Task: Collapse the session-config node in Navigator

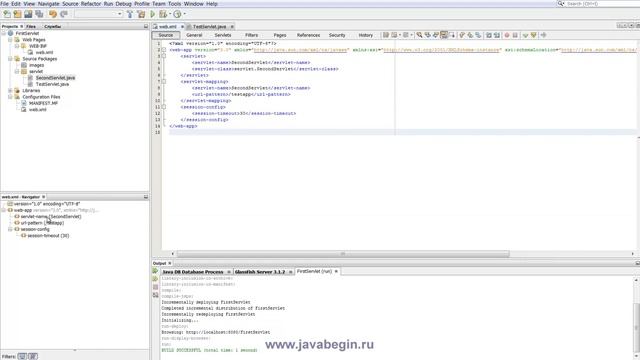Action: [x=10, y=229]
